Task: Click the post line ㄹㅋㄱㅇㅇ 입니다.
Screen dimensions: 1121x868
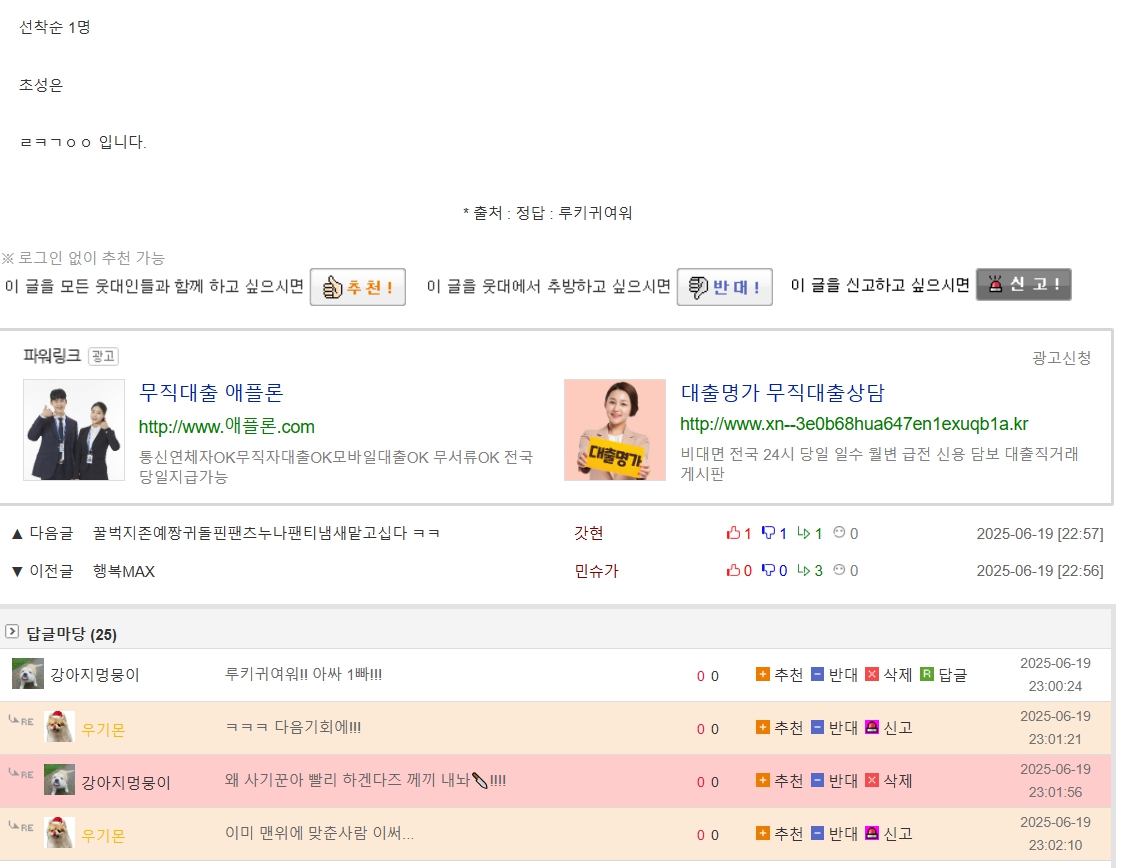Action: click(83, 142)
